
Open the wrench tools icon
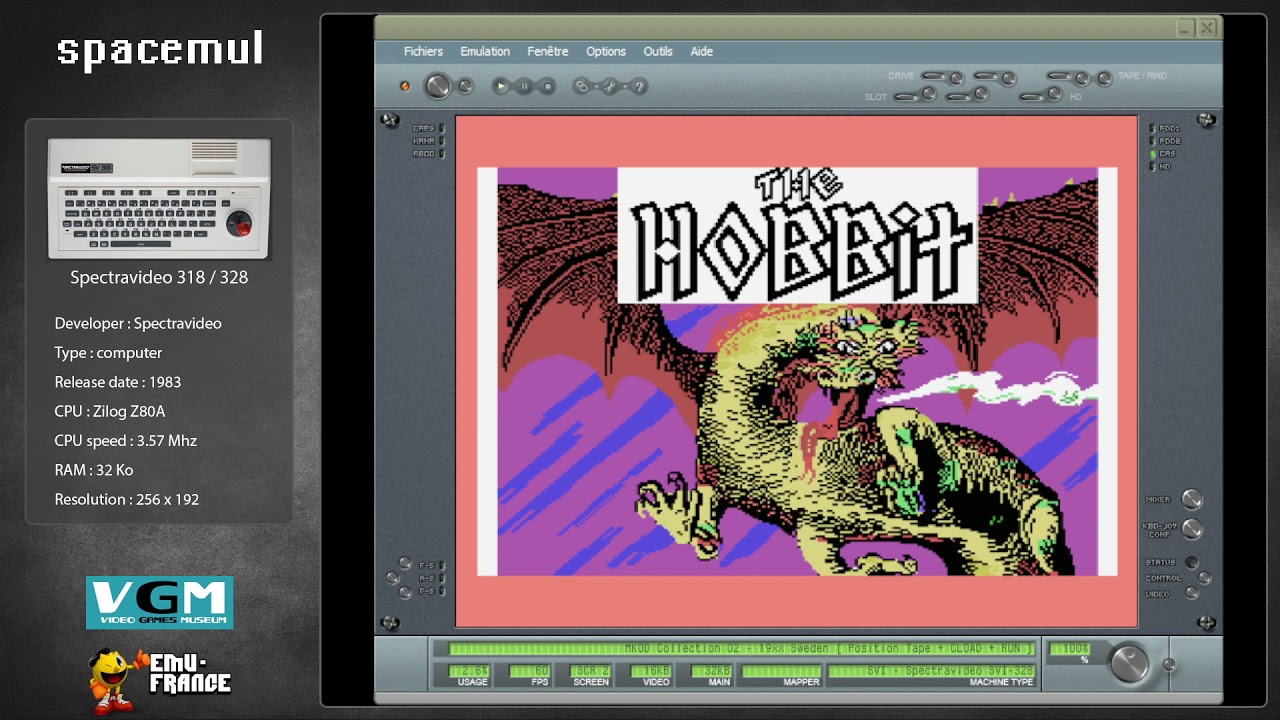610,86
